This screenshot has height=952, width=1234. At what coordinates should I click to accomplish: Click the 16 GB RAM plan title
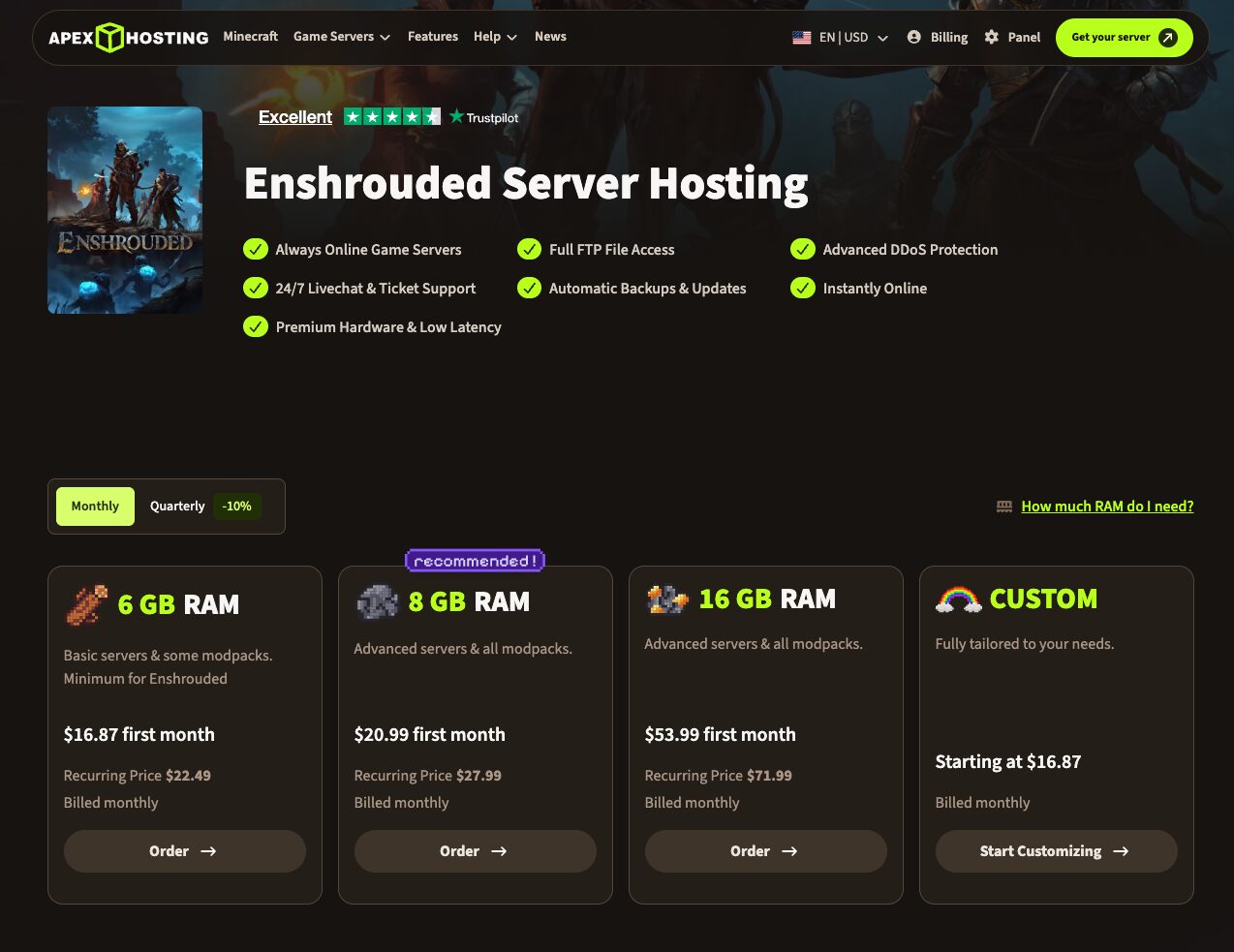[x=767, y=599]
